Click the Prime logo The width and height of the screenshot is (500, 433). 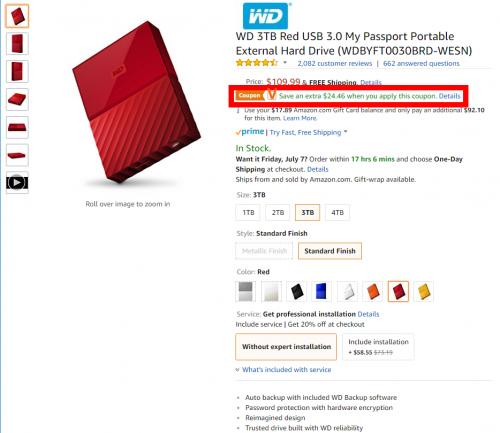[250, 132]
